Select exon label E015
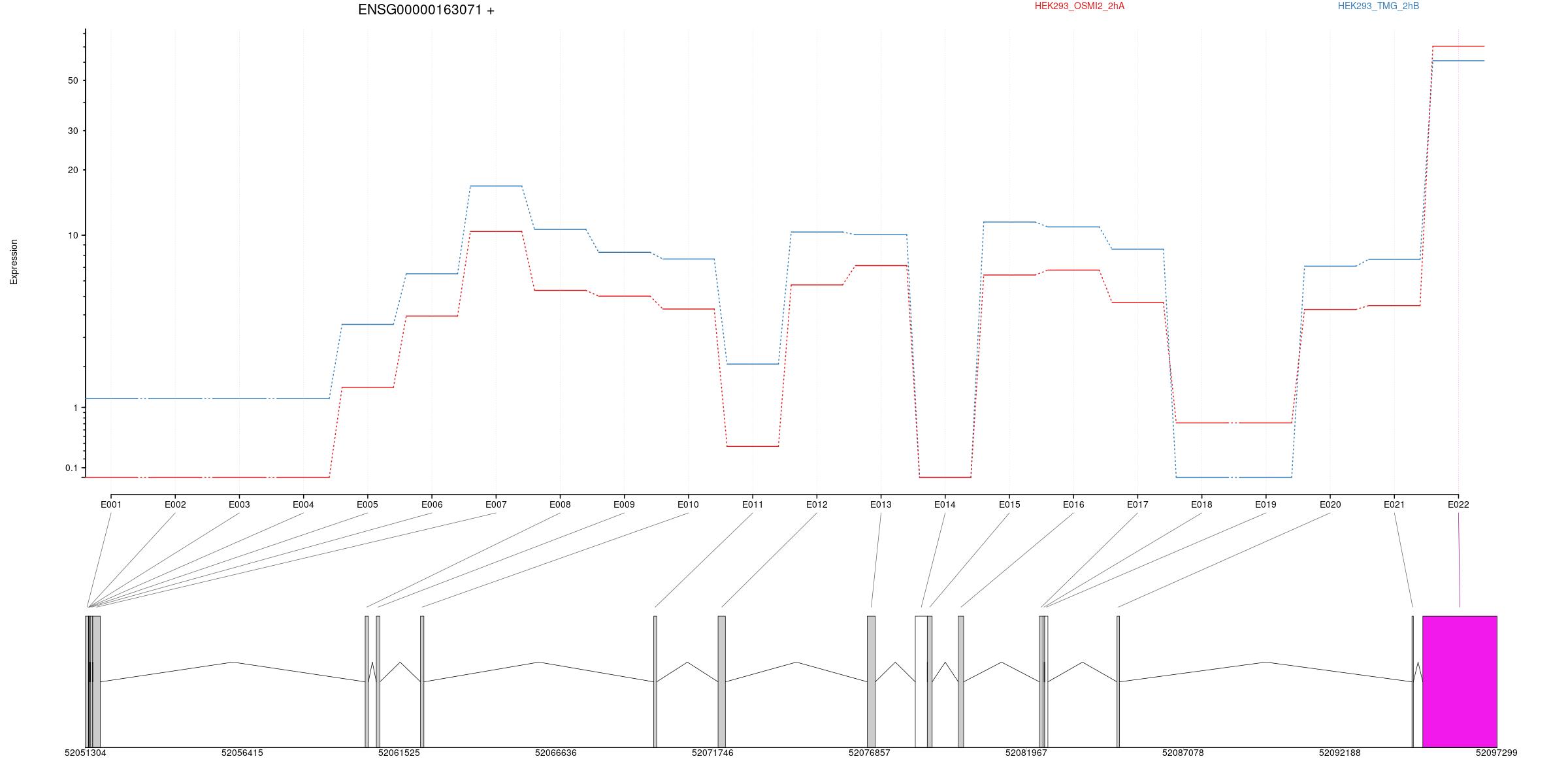Viewport: 1568px width, 784px height. (1009, 504)
